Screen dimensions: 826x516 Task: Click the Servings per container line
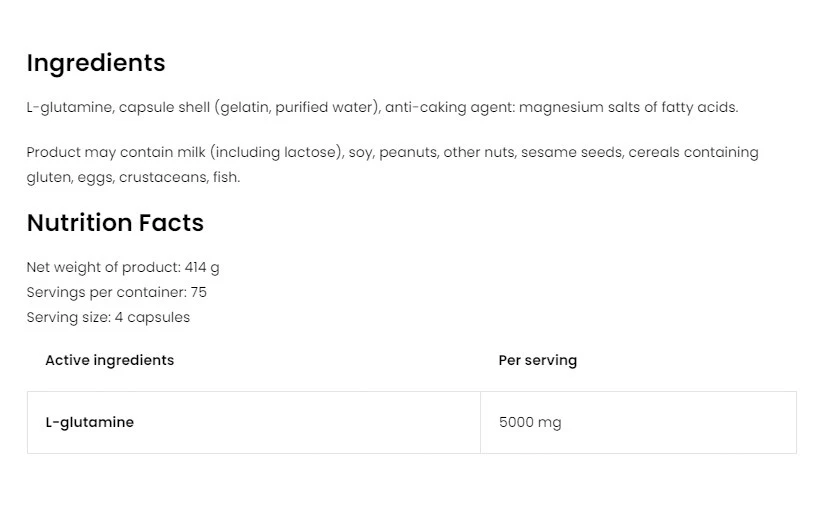pyautogui.click(x=116, y=292)
